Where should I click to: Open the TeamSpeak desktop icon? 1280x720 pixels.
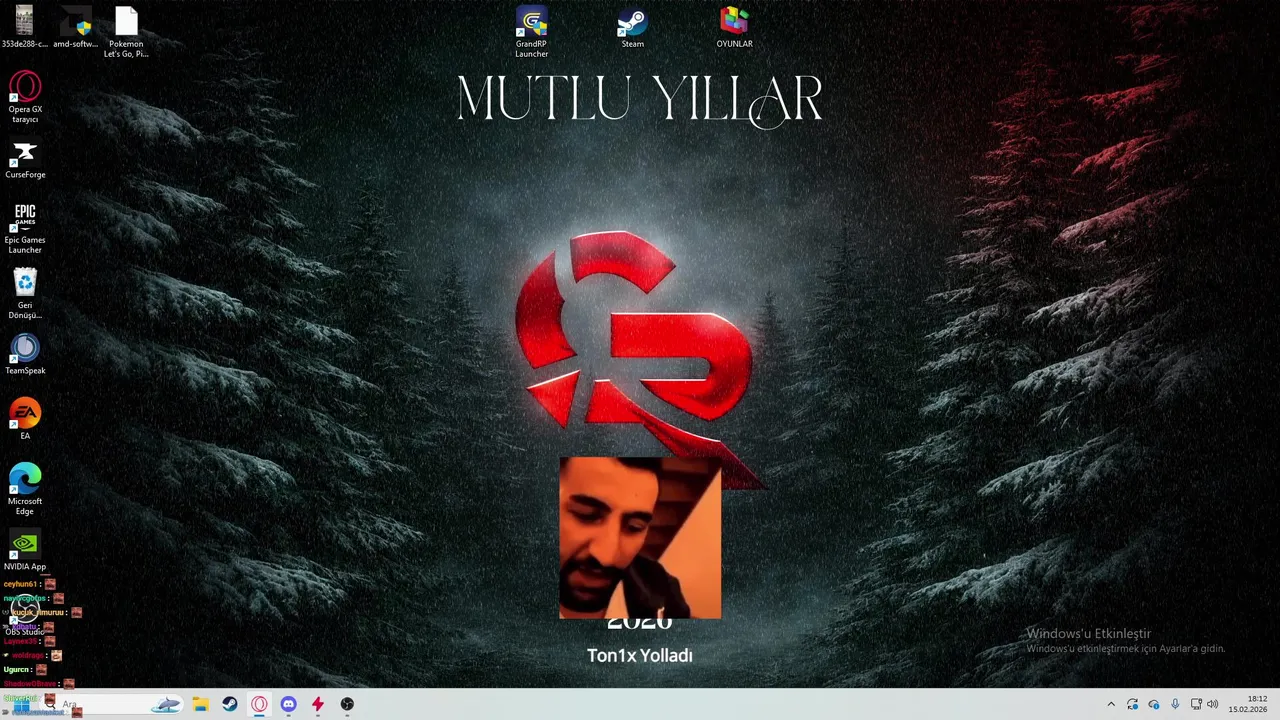click(x=25, y=355)
